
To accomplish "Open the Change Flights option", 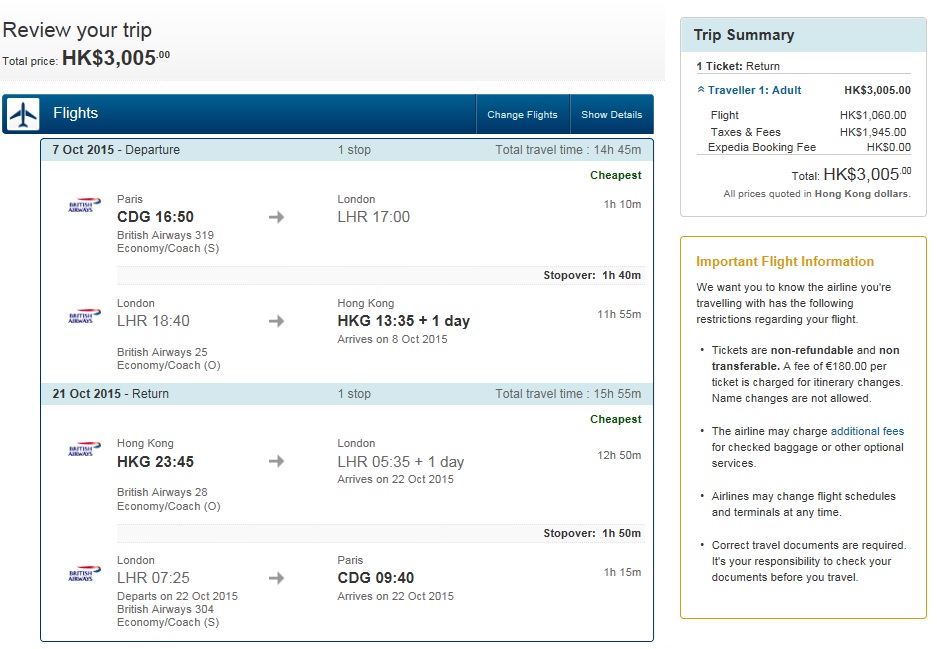I will click(x=522, y=114).
